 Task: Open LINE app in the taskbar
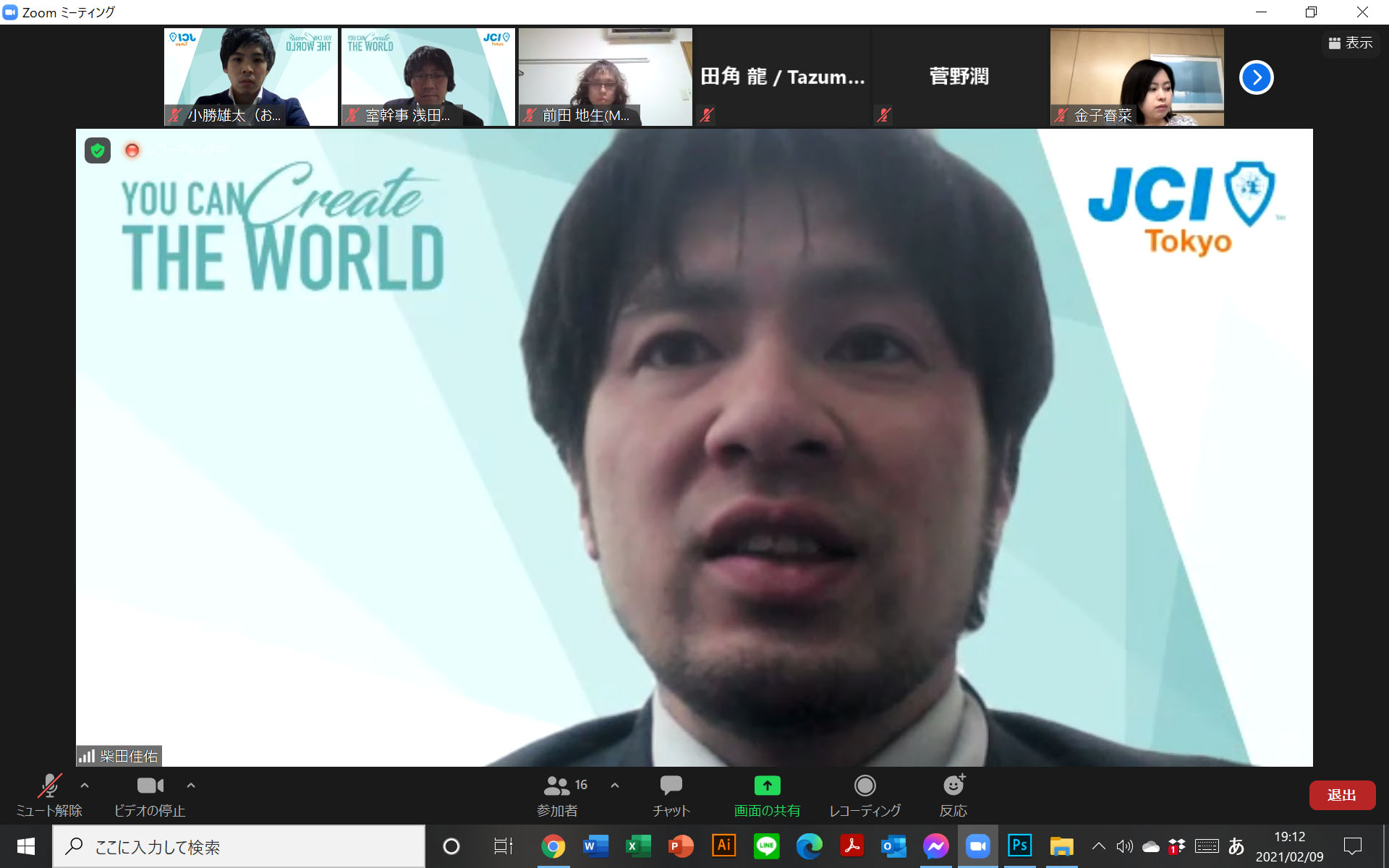click(x=766, y=846)
